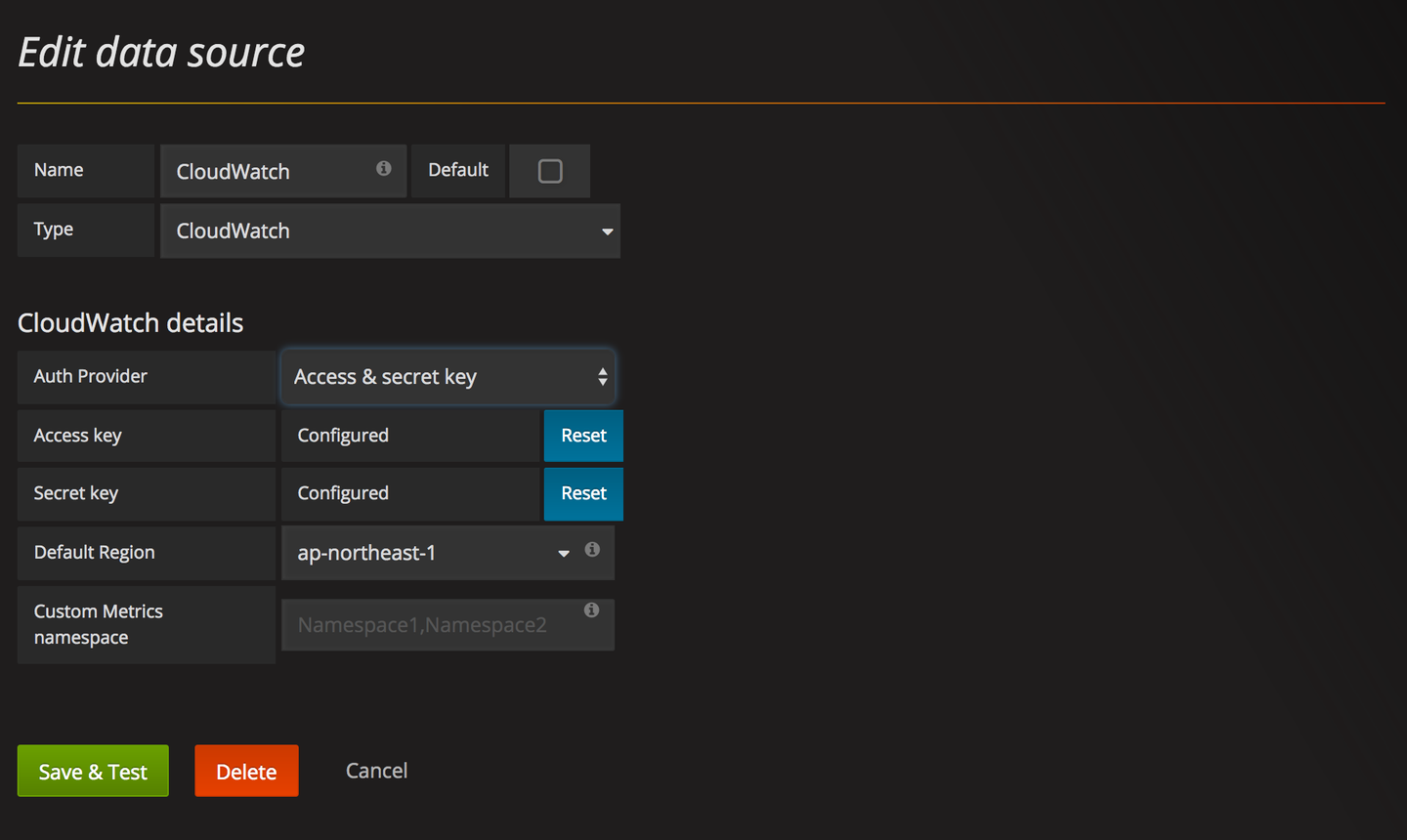Click the Custom Metrics namespace info icon
The width and height of the screenshot is (1407, 840).
click(x=591, y=610)
